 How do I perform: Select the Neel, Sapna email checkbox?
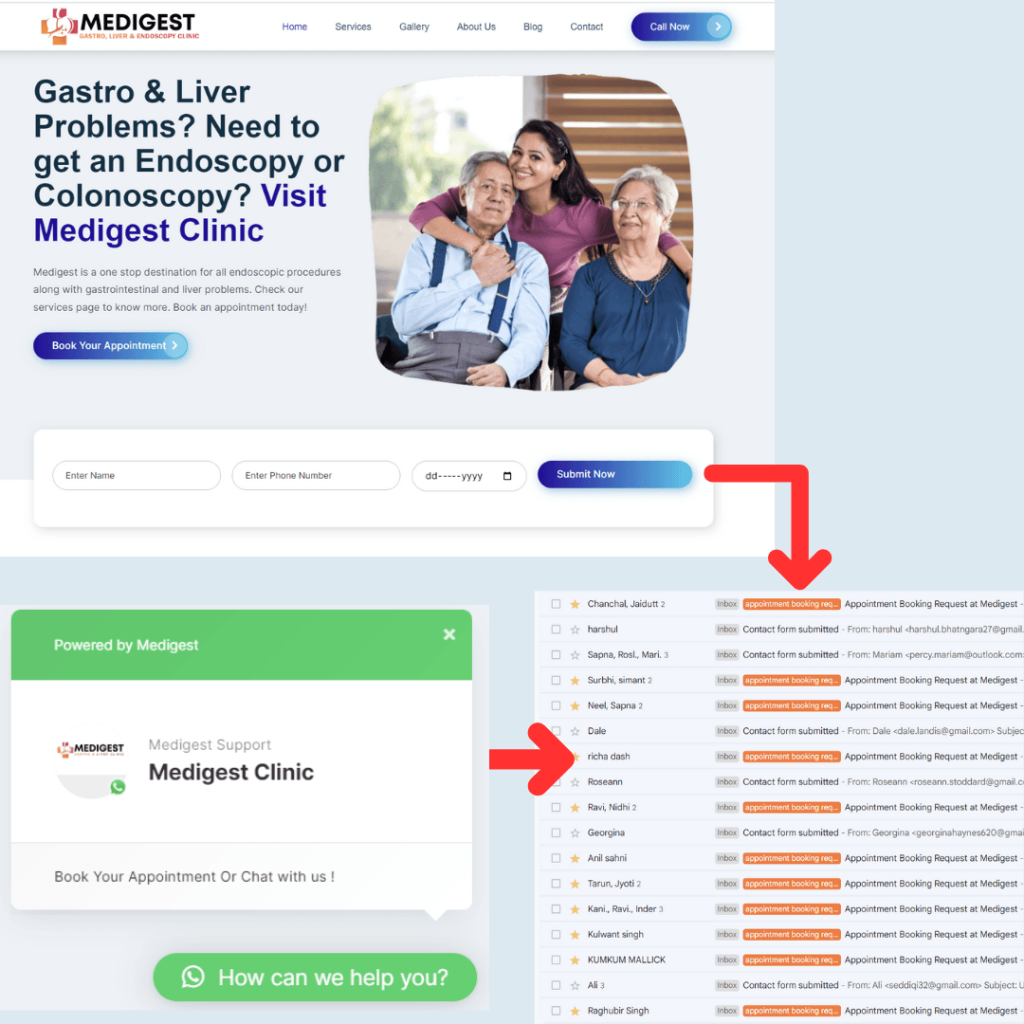coord(556,706)
